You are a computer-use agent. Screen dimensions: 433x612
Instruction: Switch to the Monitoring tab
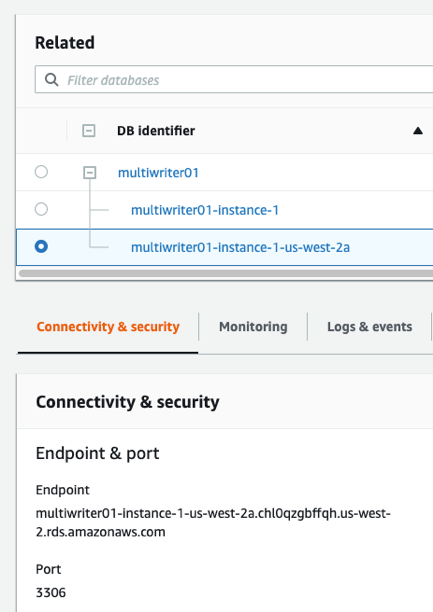[x=253, y=327]
